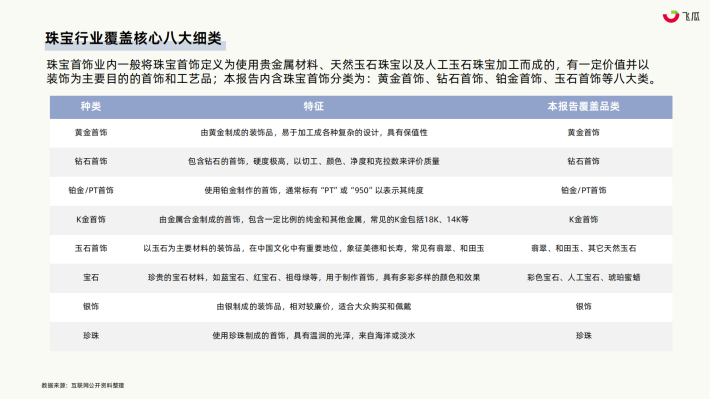The width and height of the screenshot is (710, 399).
Task: Click the K金 feature text mentioning 18K、14K
Action: click(x=313, y=219)
